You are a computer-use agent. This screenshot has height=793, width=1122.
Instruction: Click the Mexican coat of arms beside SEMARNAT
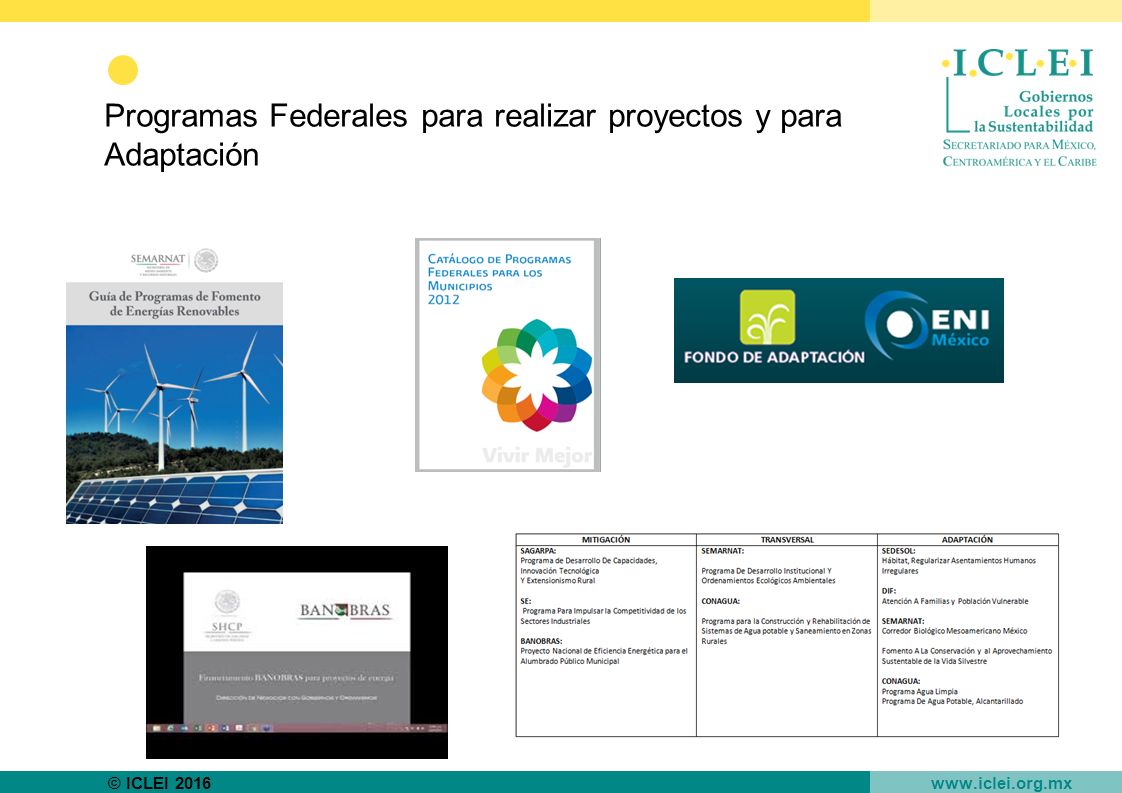pos(206,261)
